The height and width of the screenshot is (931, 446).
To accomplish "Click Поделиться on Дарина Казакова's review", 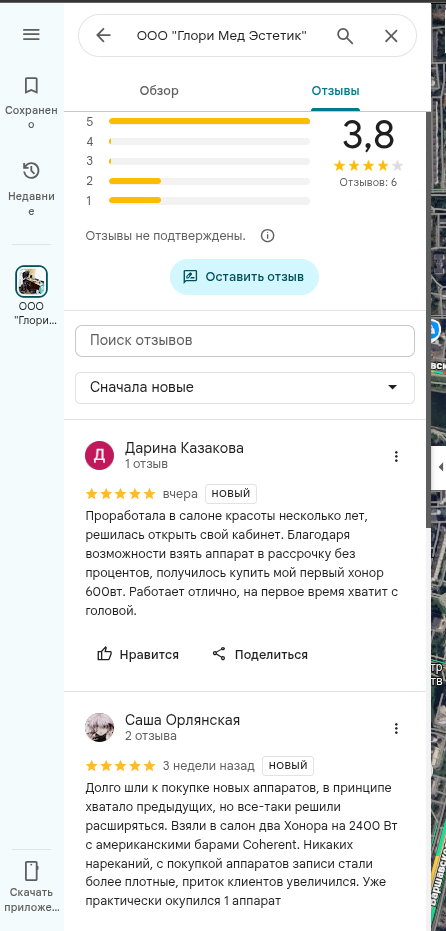I will tap(260, 654).
